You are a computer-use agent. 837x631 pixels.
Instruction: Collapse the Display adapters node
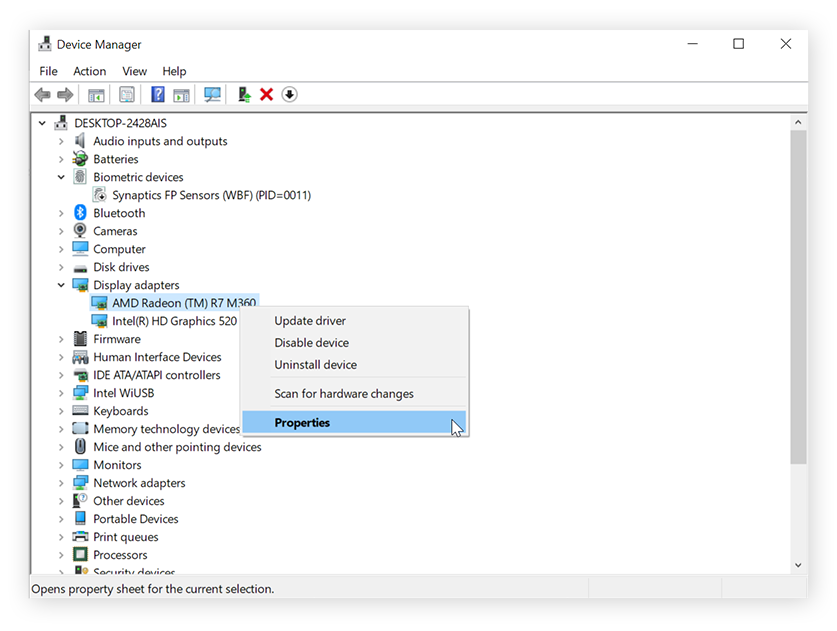61,285
